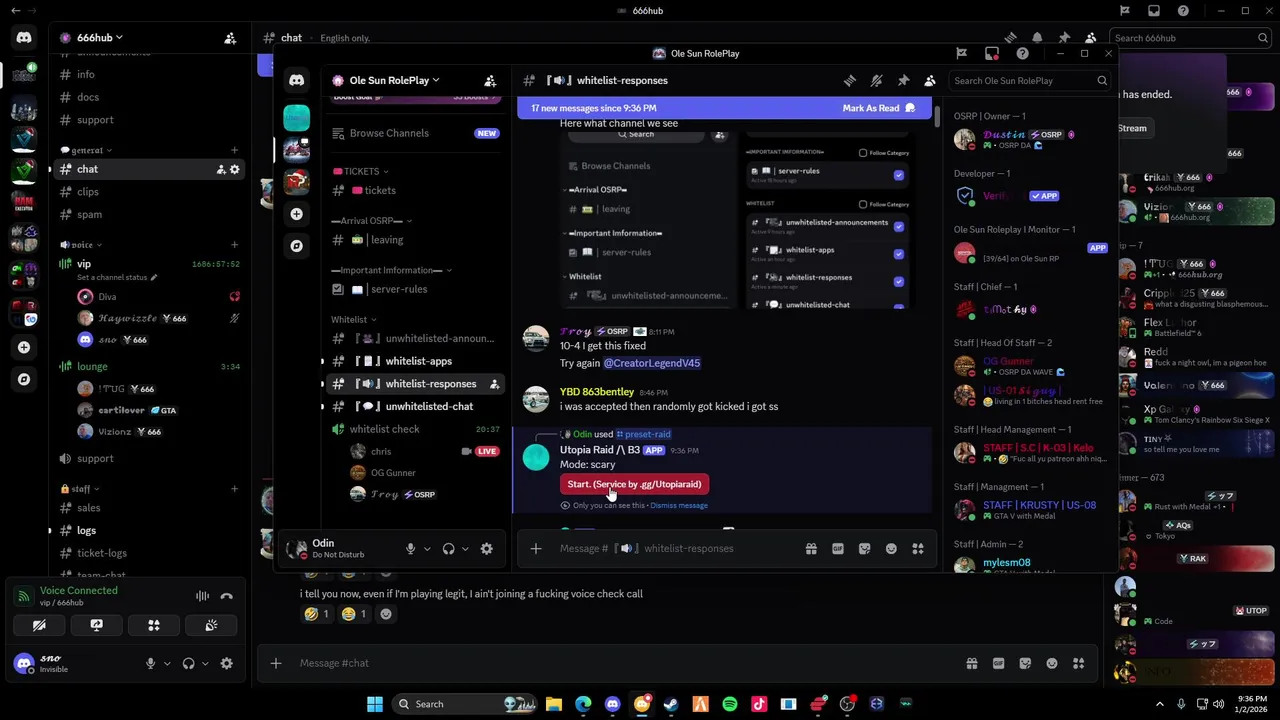This screenshot has width=1280, height=720.
Task: Open help icon in Ole Sun RolePlay title bar
Action: [1022, 53]
